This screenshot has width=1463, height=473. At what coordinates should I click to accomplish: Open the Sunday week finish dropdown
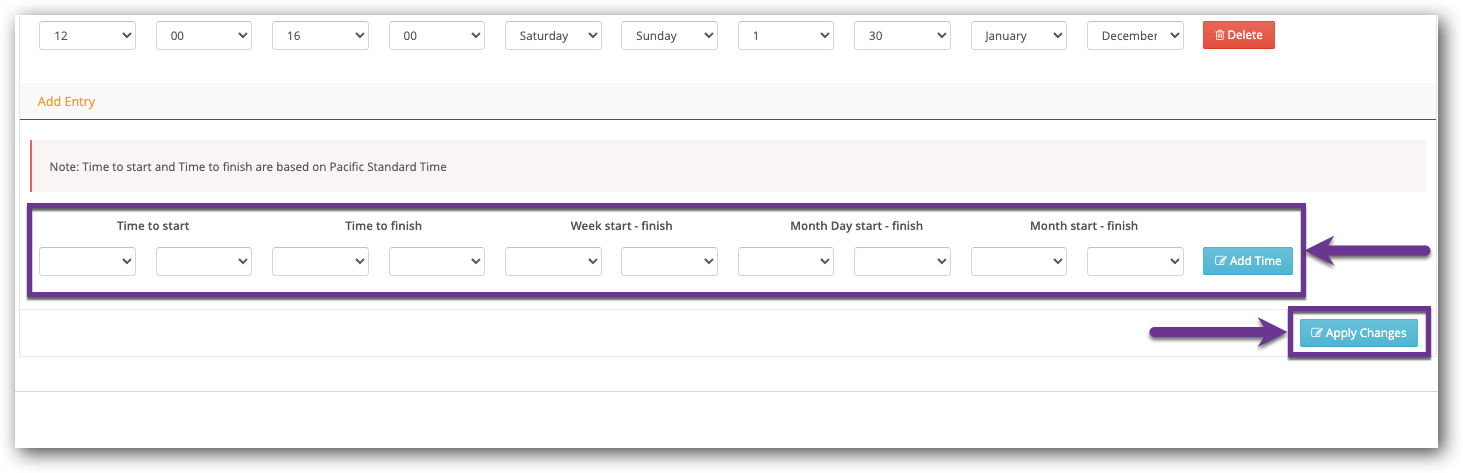click(x=669, y=35)
